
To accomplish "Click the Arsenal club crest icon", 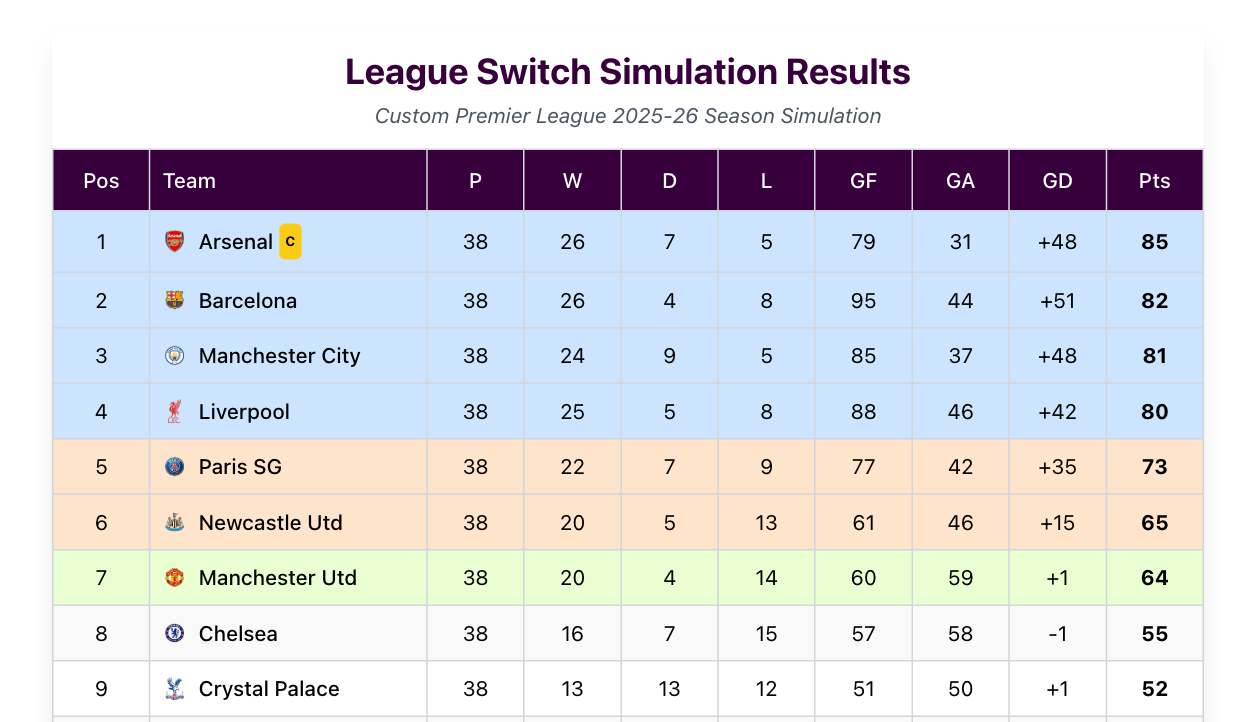I will pos(175,241).
